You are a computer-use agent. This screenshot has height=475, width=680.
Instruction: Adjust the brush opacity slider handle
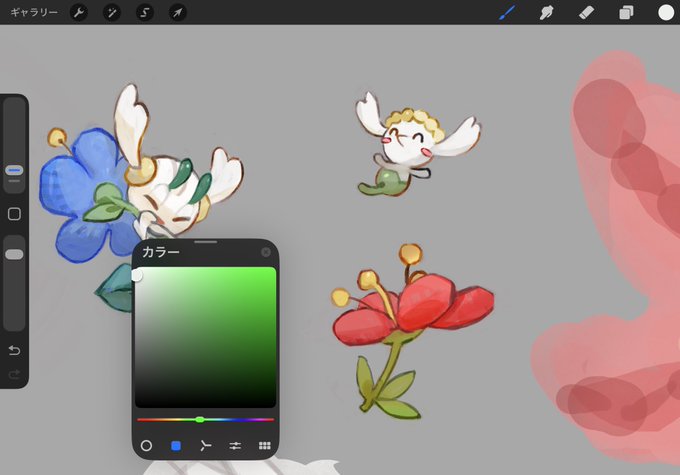pos(14,254)
